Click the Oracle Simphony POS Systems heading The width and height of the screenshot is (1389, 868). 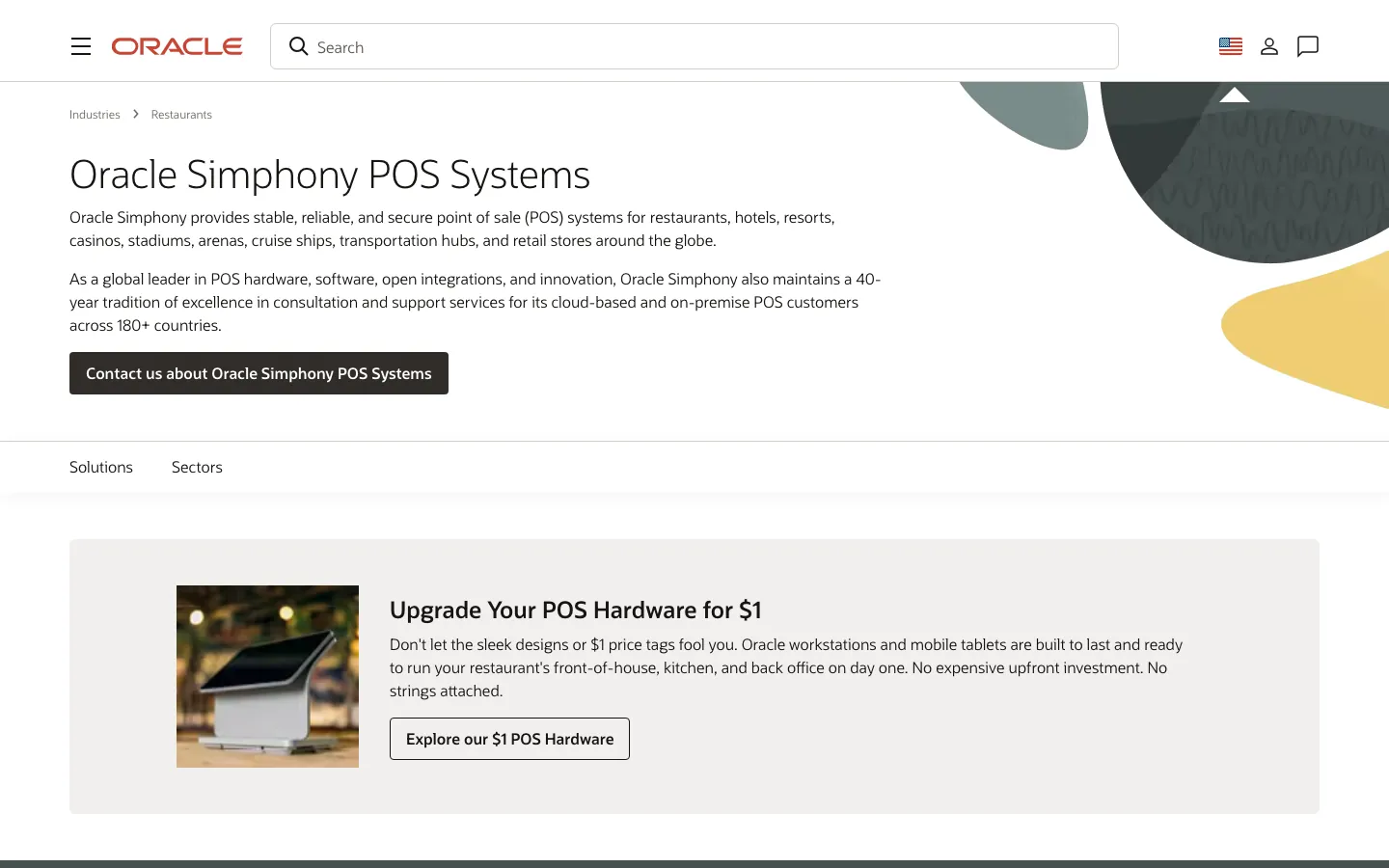coord(330,175)
